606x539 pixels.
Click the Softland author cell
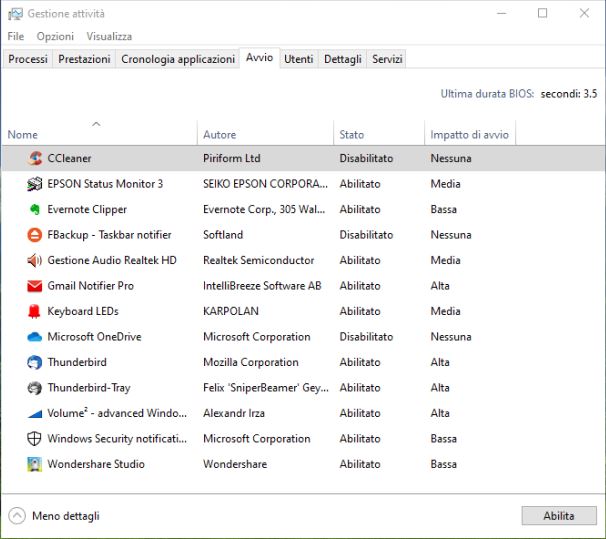[223, 235]
